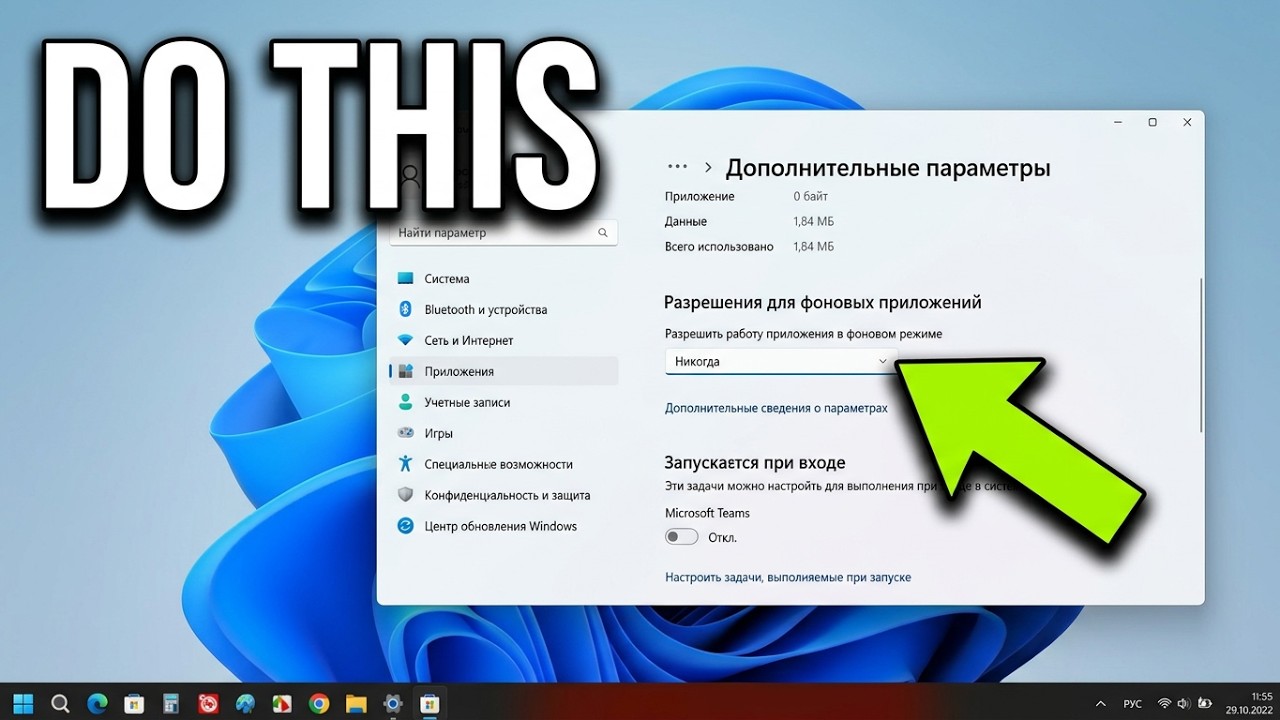Open File Explorer from taskbar
Image resolution: width=1280 pixels, height=720 pixels.
(356, 703)
